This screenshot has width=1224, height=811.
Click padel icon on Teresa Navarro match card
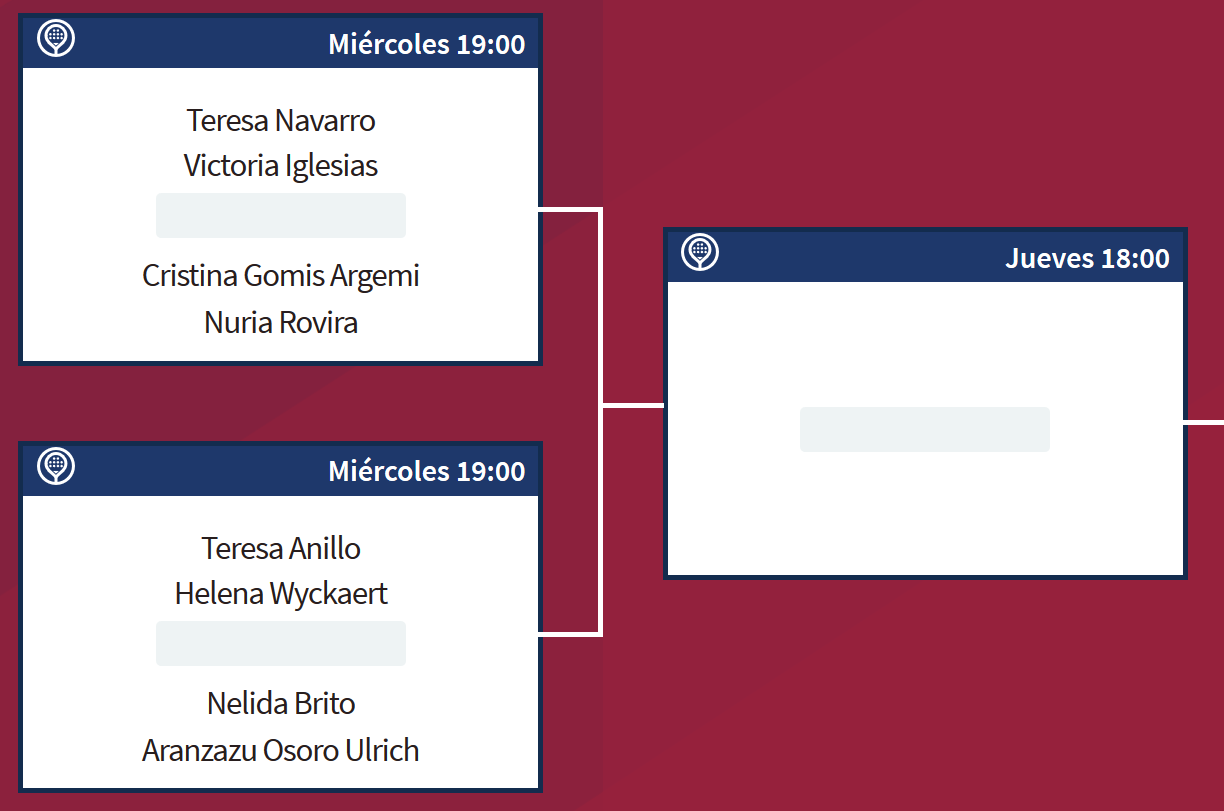click(56, 39)
